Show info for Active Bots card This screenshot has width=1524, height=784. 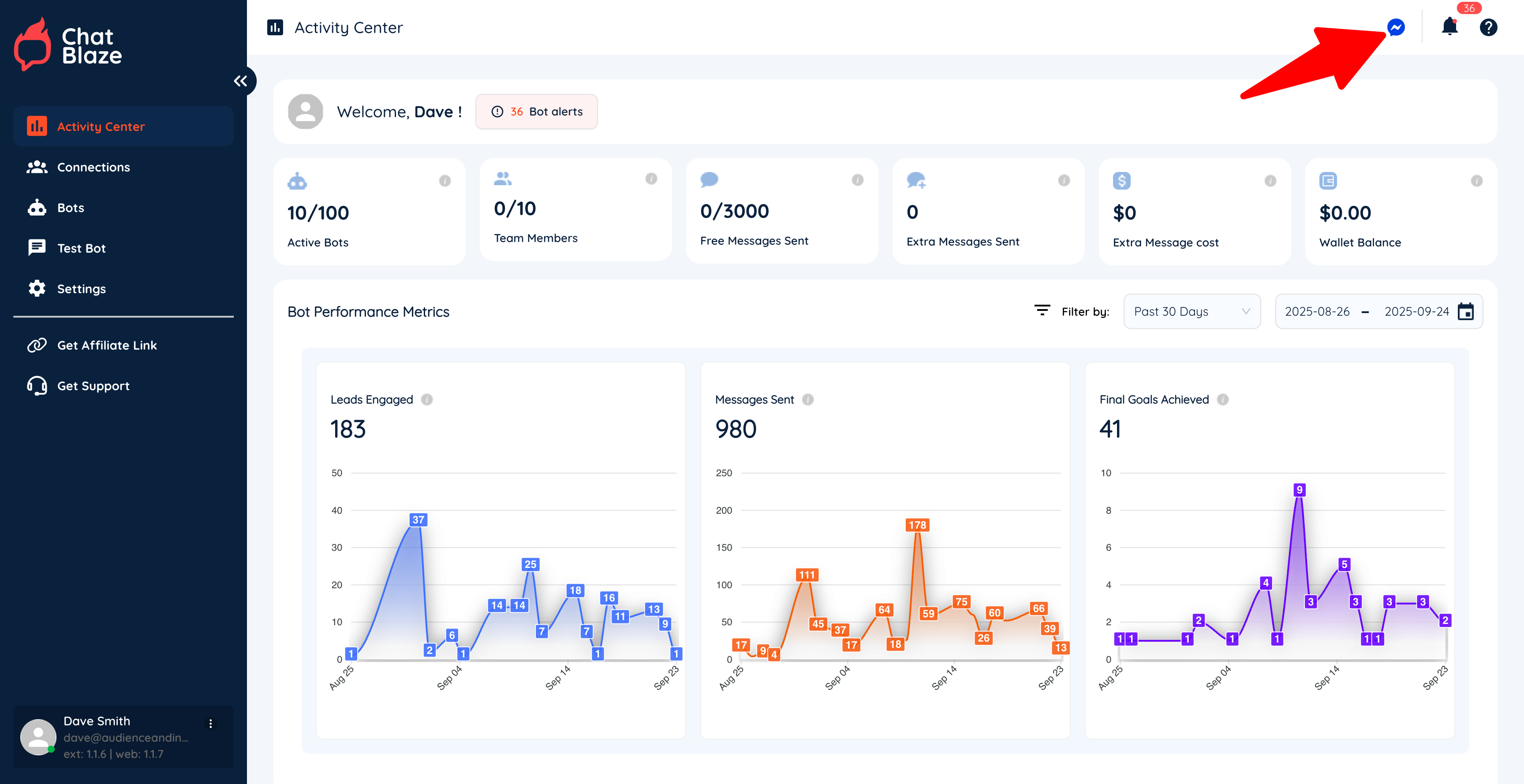point(445,181)
